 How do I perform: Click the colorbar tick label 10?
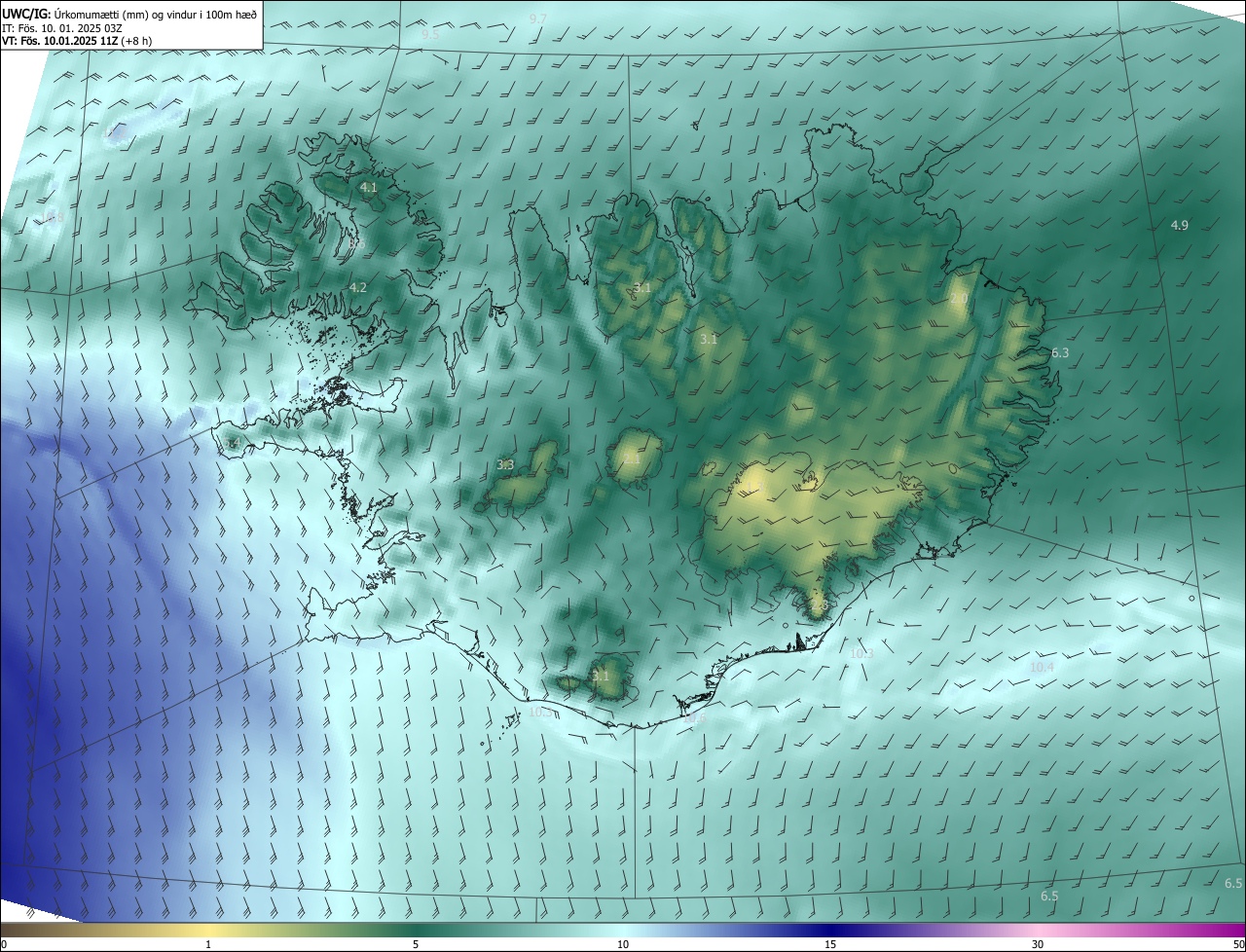coord(623,944)
